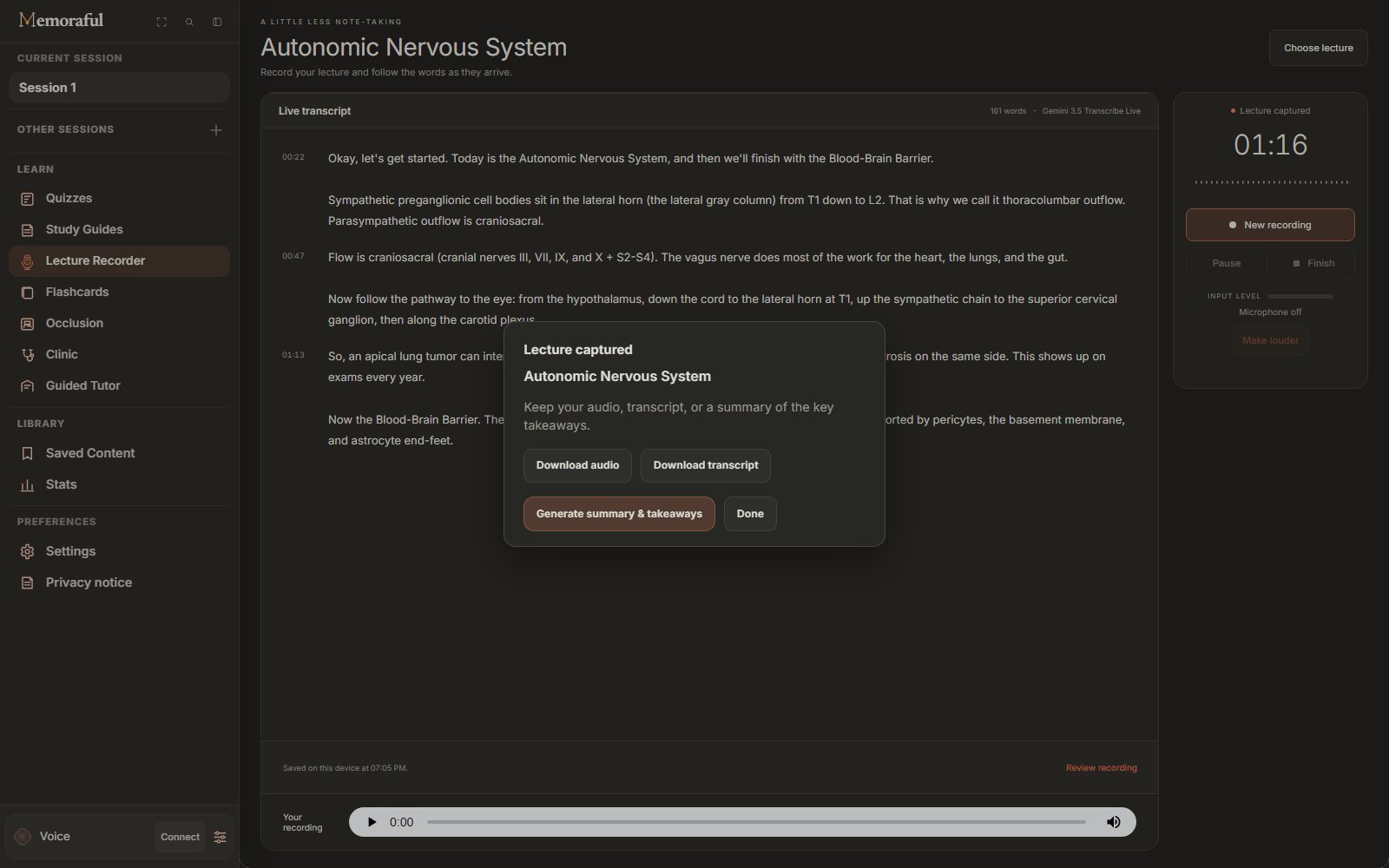Download transcript from the dialog
The image size is (1389, 868).
click(x=706, y=465)
